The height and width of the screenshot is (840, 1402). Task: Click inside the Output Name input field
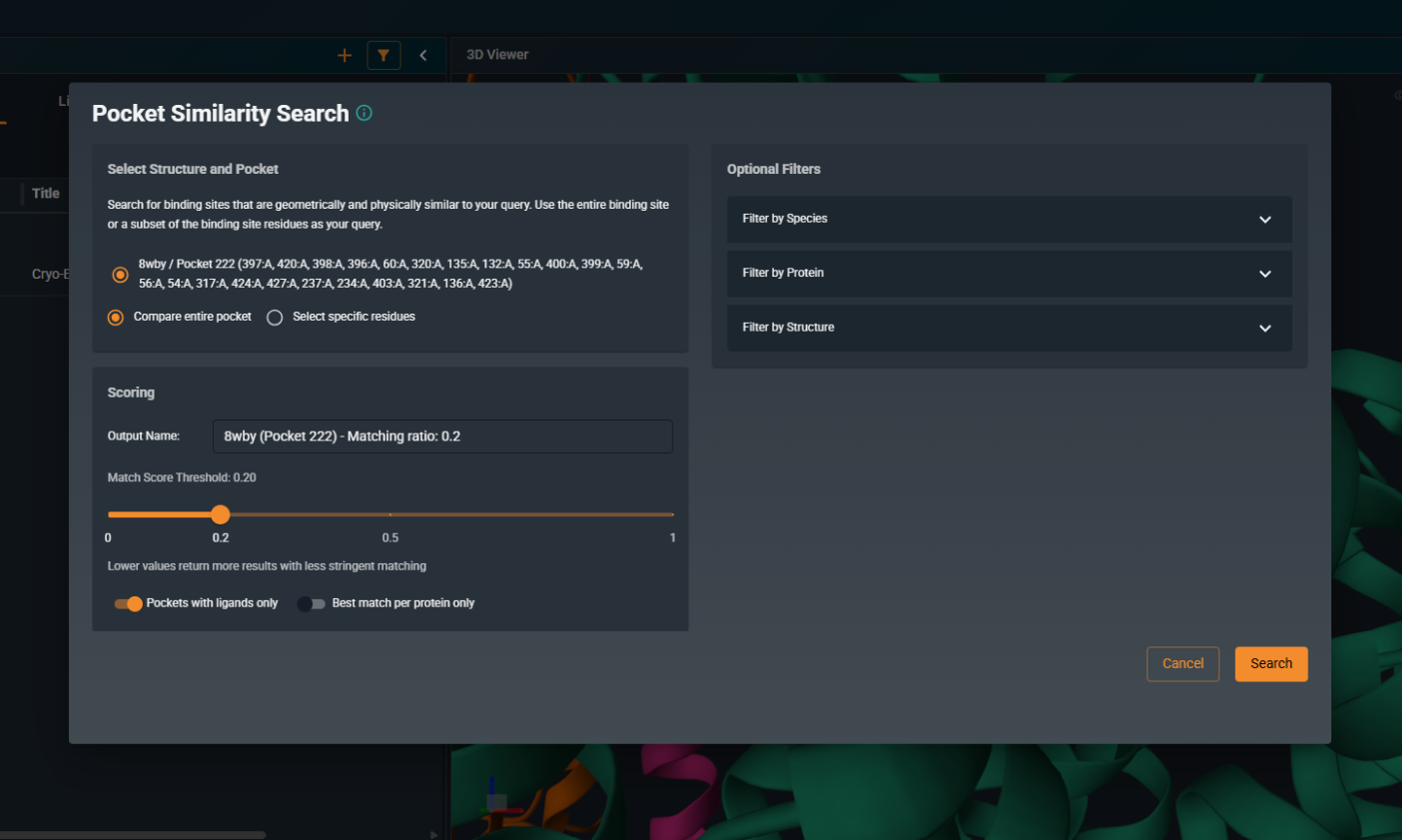tap(442, 437)
